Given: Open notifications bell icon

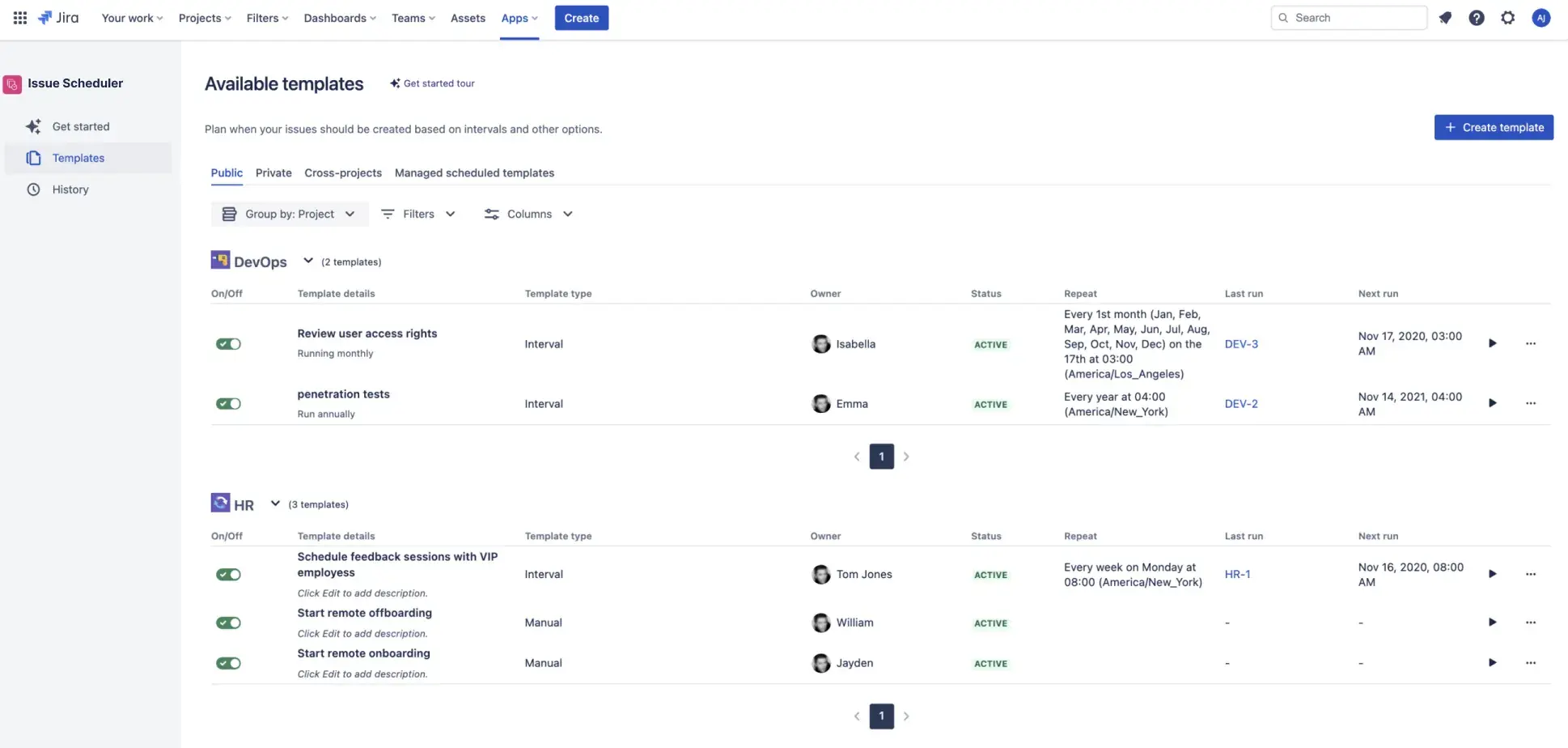Looking at the screenshot, I should 1445,17.
